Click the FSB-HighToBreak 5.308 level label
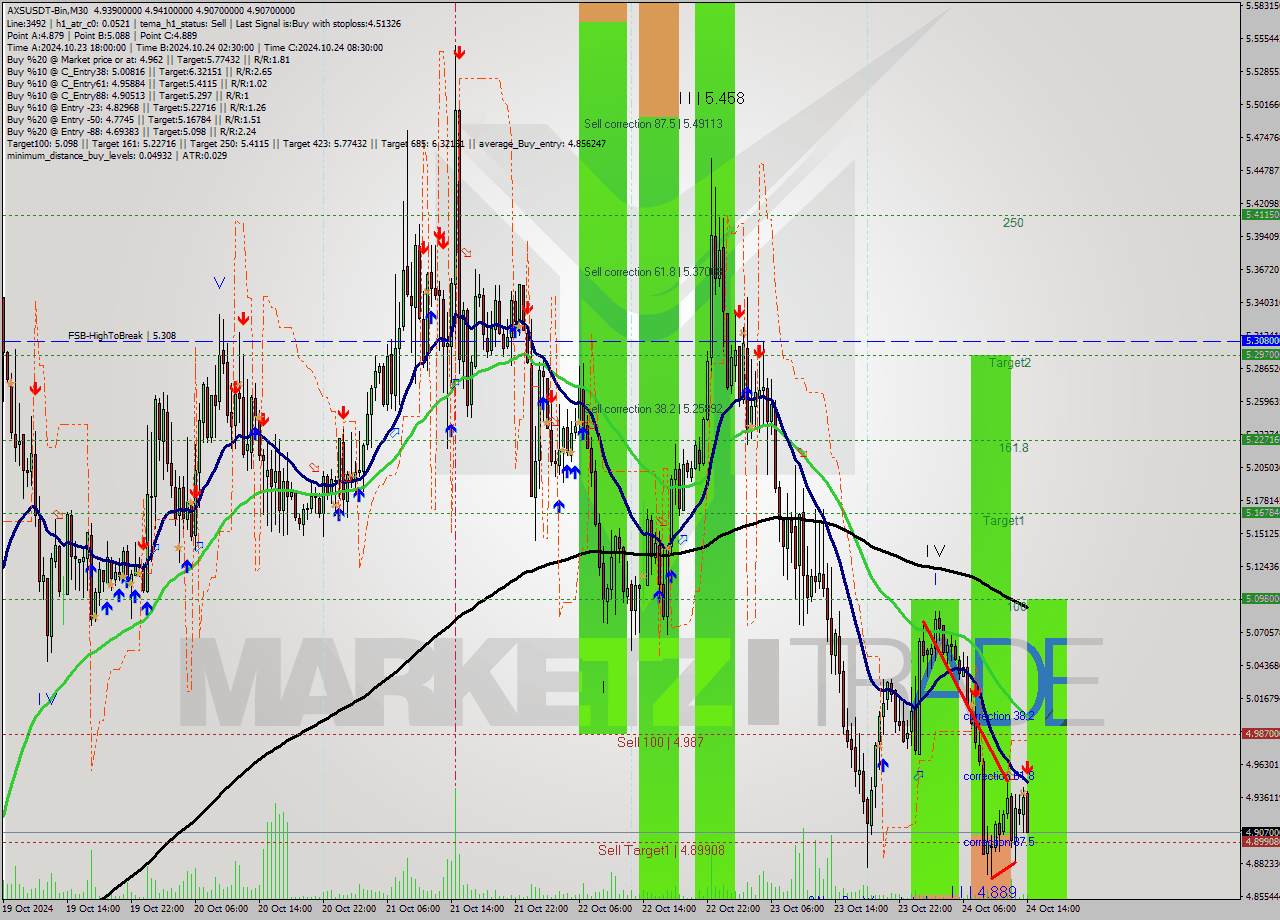Screen dimensions: 1280x920 122,336
